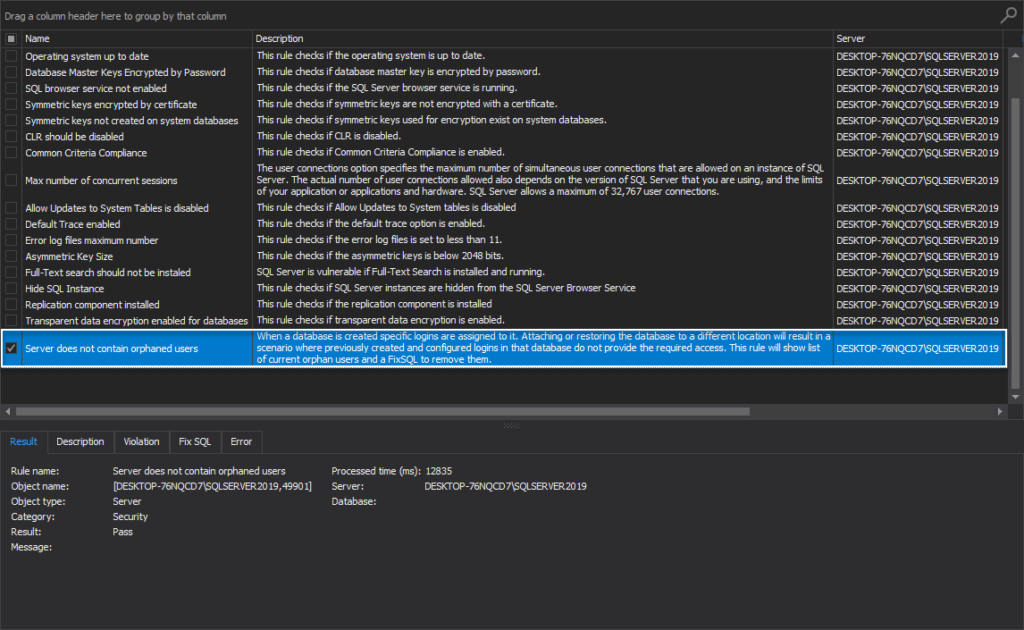View the Description tab
This screenshot has width=1024, height=630.
(x=80, y=441)
